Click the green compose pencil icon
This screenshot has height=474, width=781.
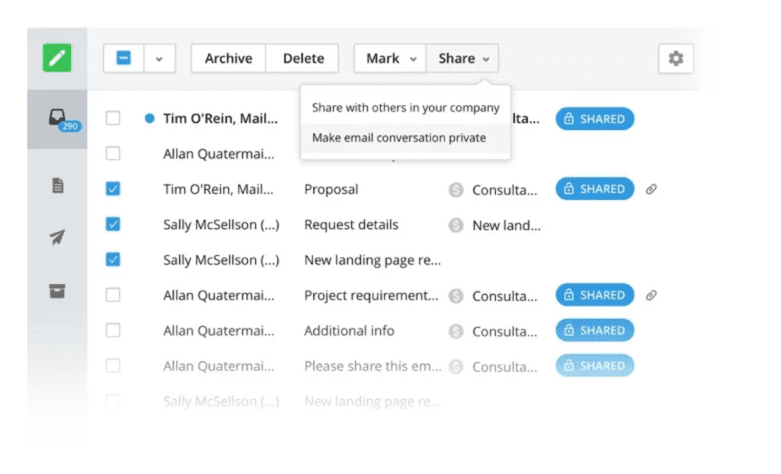(x=57, y=58)
